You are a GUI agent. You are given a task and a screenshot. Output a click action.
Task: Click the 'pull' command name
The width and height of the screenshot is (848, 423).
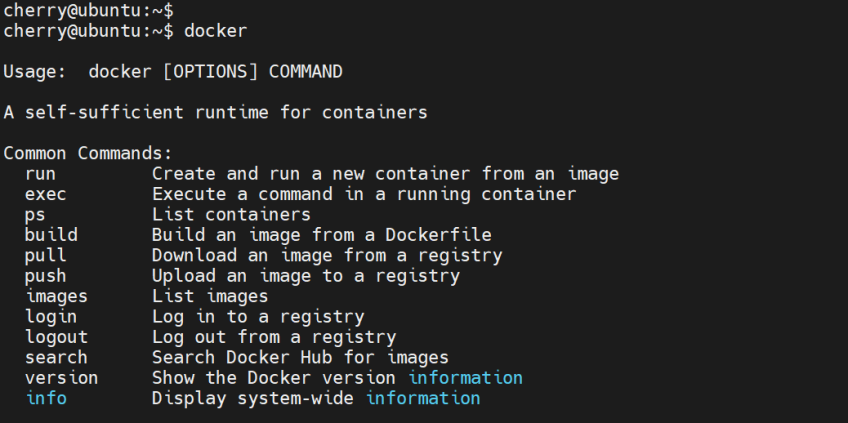[45, 255]
